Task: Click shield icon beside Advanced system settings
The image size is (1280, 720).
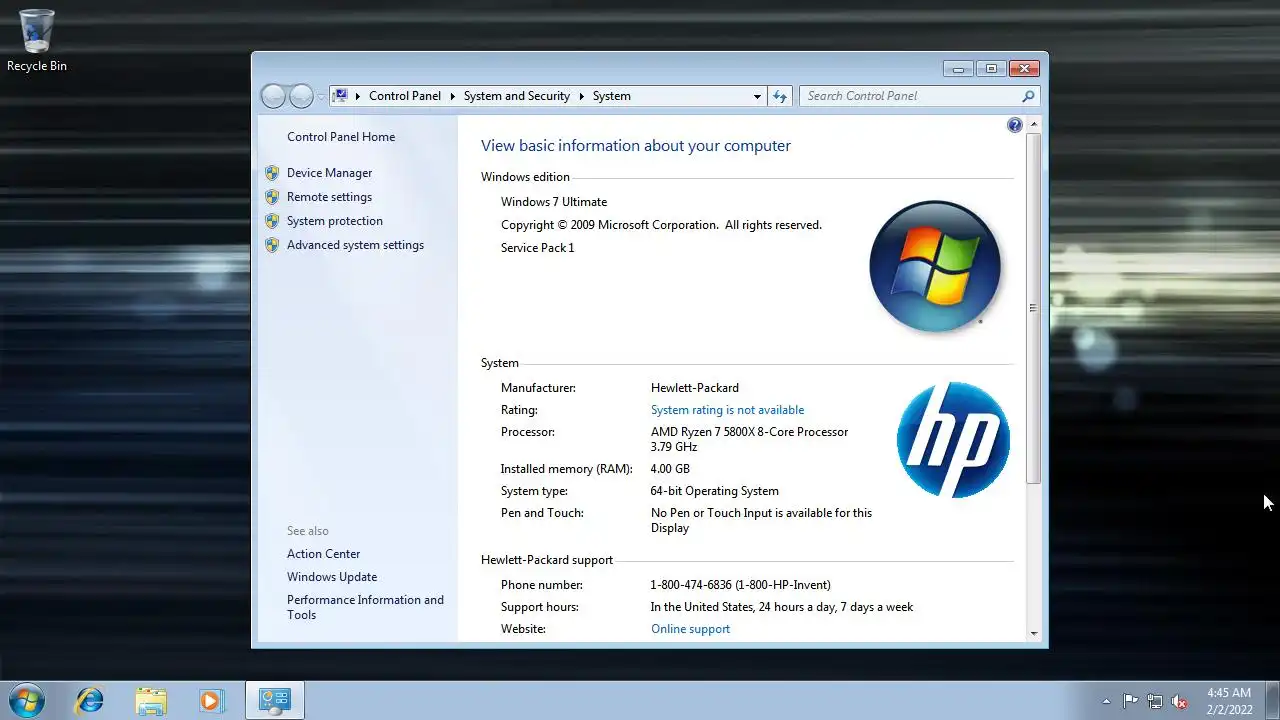Action: [x=272, y=245]
